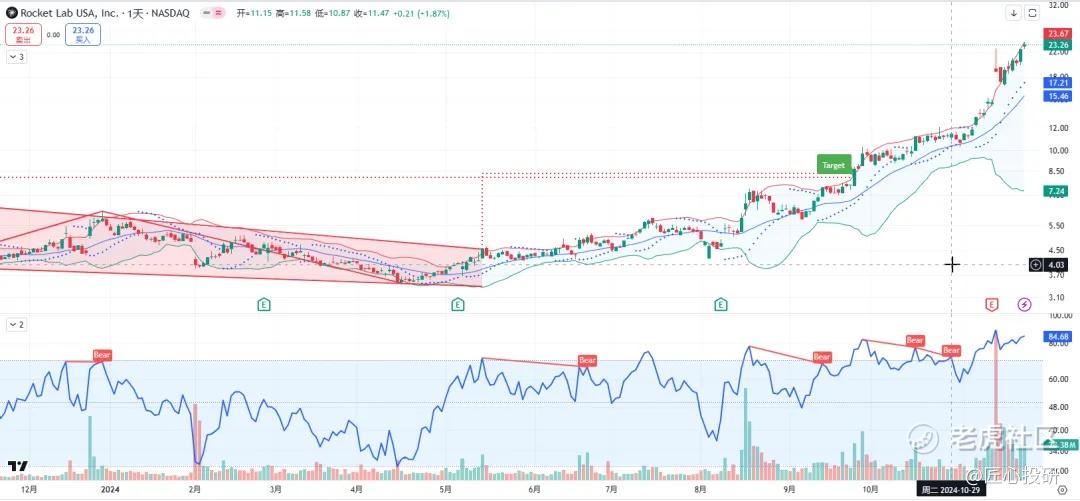This screenshot has height=501, width=1080.
Task: Click the open price value 11.15
Action: tap(263, 13)
